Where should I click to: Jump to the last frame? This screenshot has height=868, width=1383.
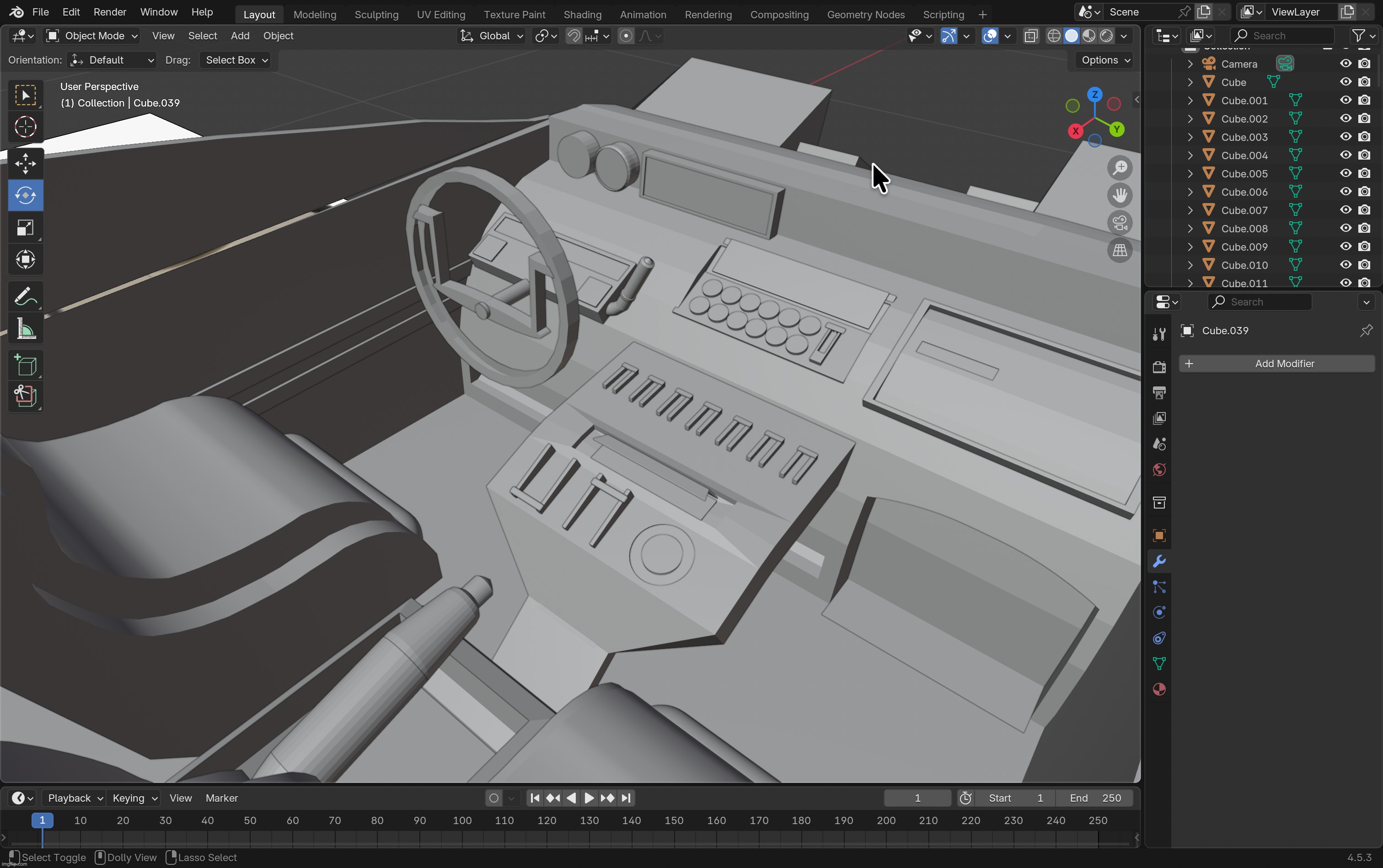tap(626, 798)
